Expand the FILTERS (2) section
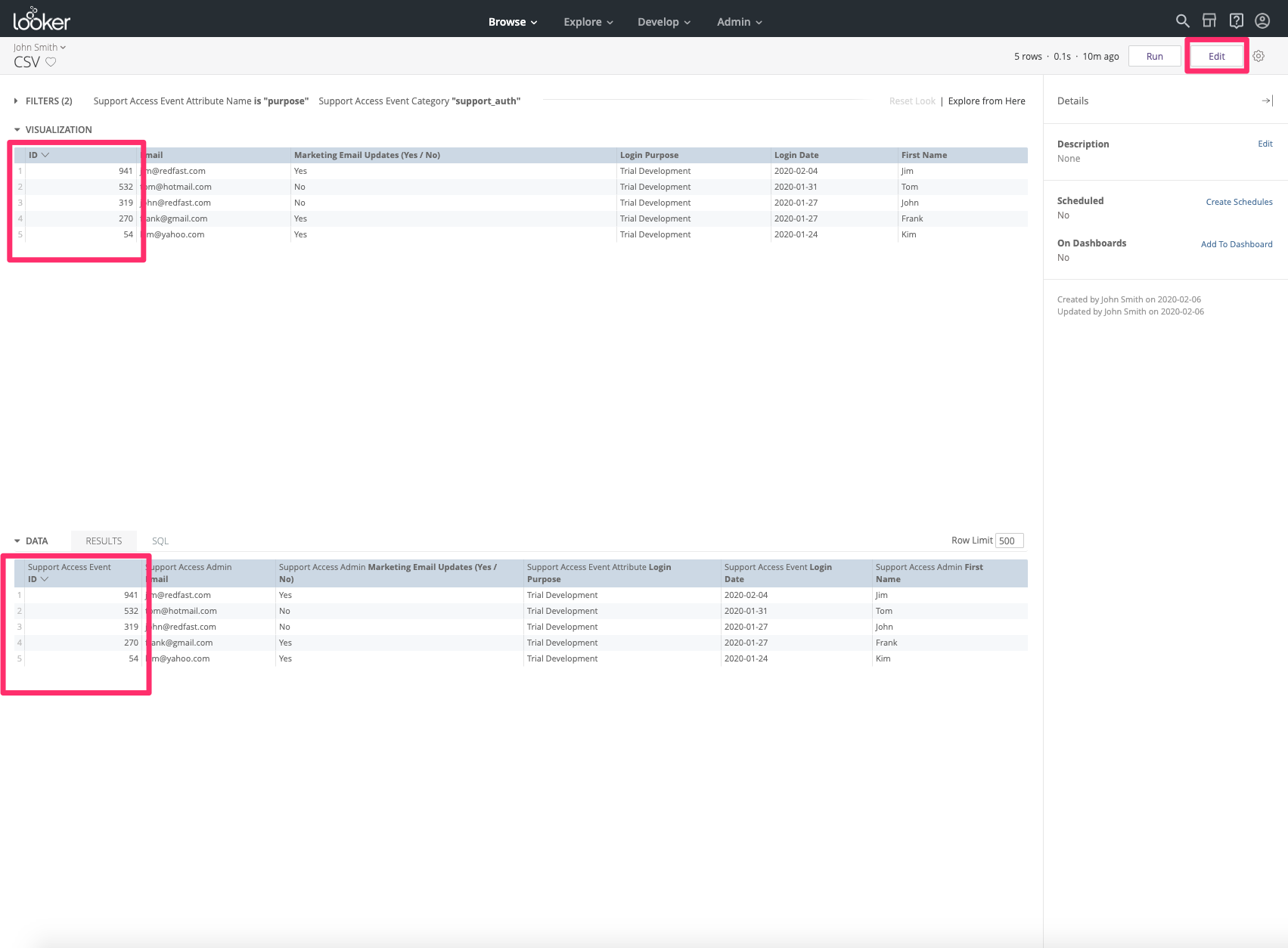Viewport: 1288px width, 948px height. (43, 101)
